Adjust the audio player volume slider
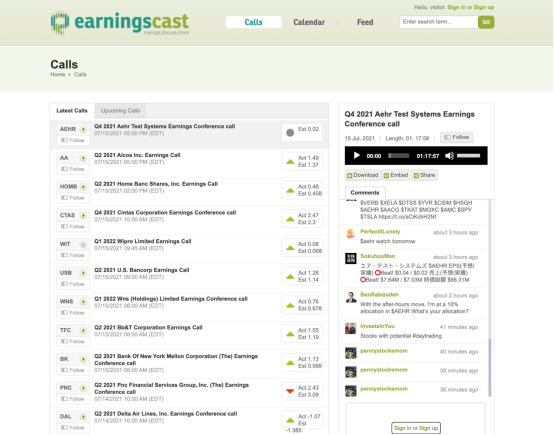This screenshot has height=435, width=554. coord(468,155)
